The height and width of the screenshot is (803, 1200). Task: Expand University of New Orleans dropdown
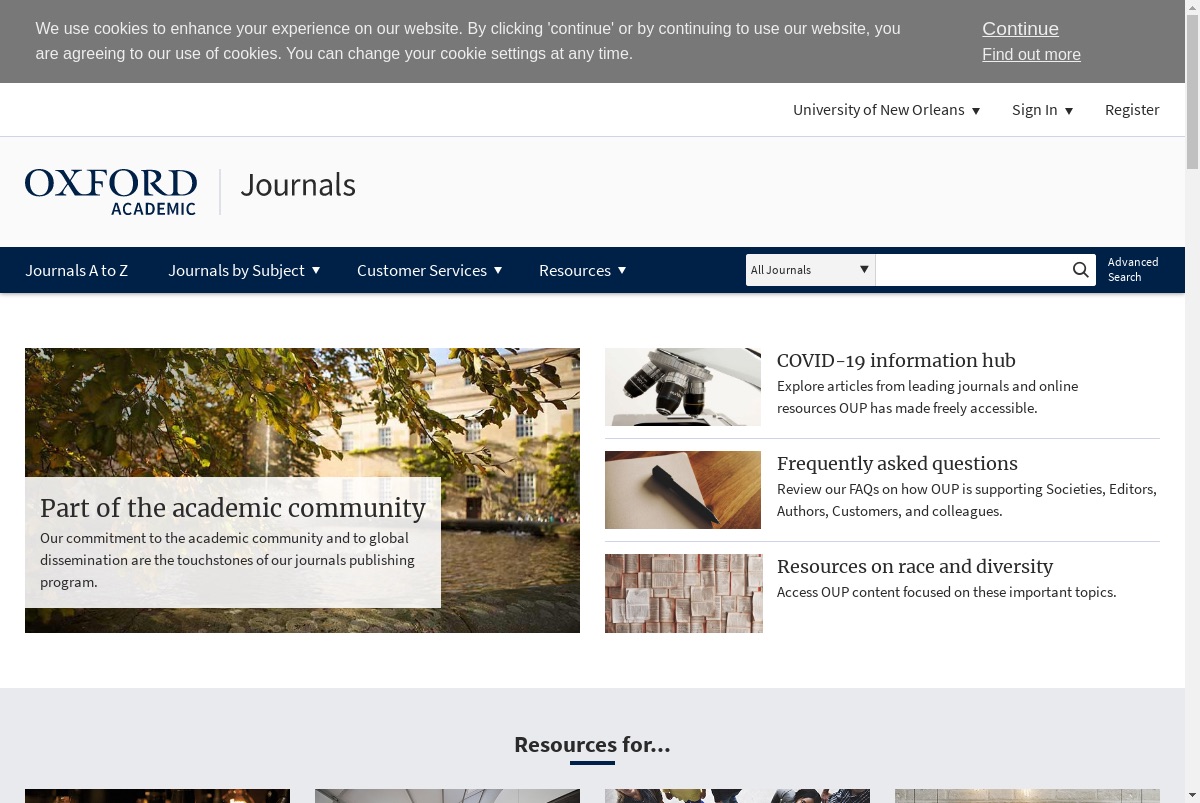click(x=886, y=110)
